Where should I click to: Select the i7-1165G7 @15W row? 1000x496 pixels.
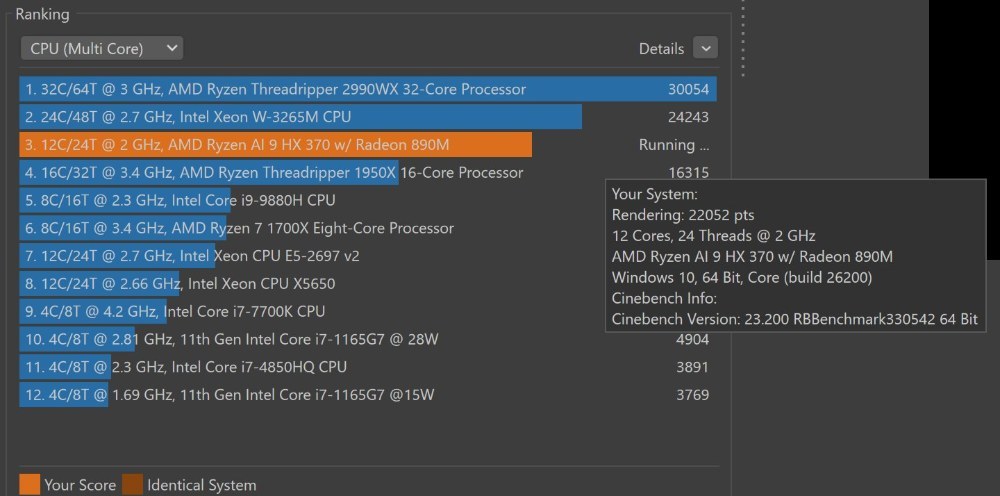[x=368, y=395]
